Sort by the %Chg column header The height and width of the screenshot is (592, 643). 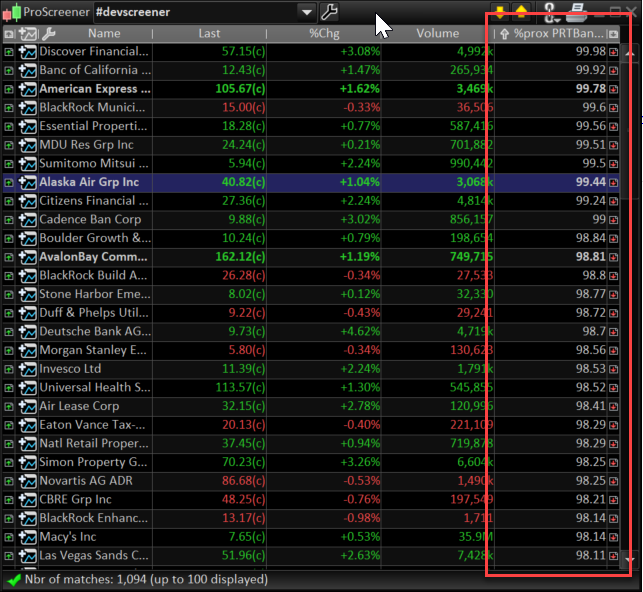coord(324,34)
